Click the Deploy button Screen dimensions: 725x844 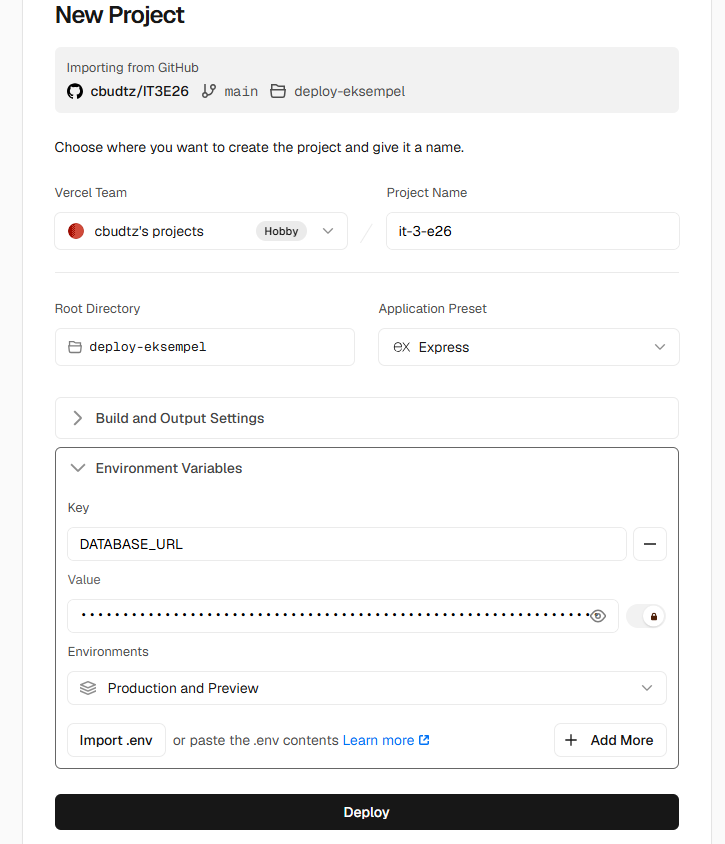367,812
